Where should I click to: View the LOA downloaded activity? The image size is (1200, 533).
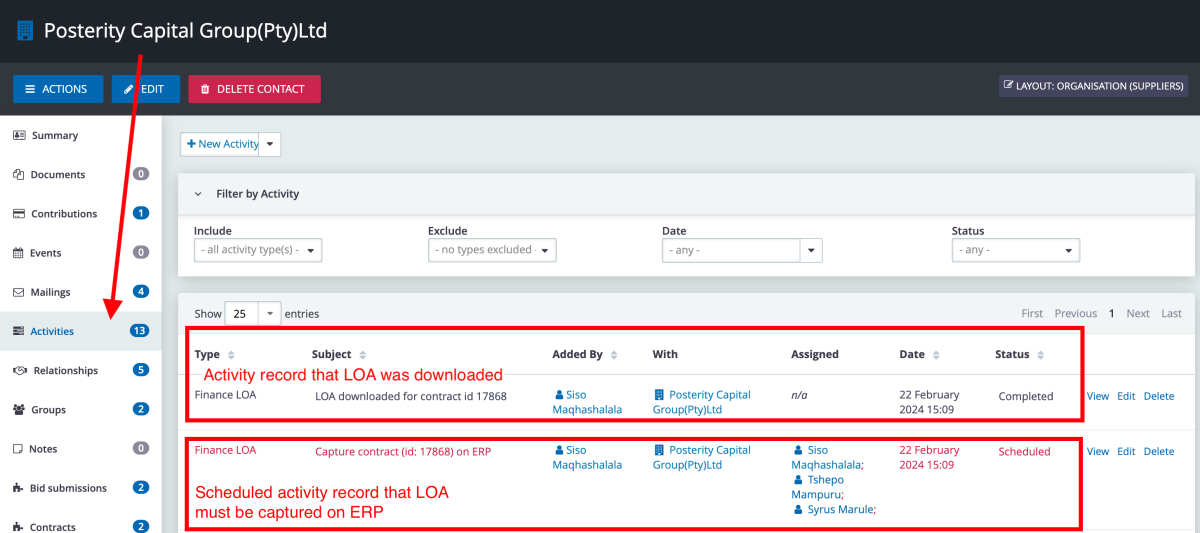1098,396
